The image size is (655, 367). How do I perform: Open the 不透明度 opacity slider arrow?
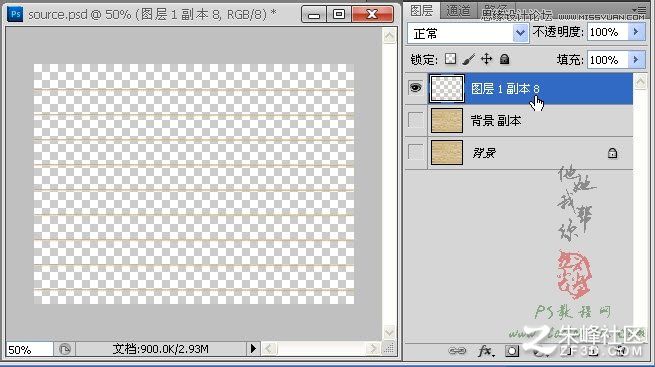click(x=636, y=32)
